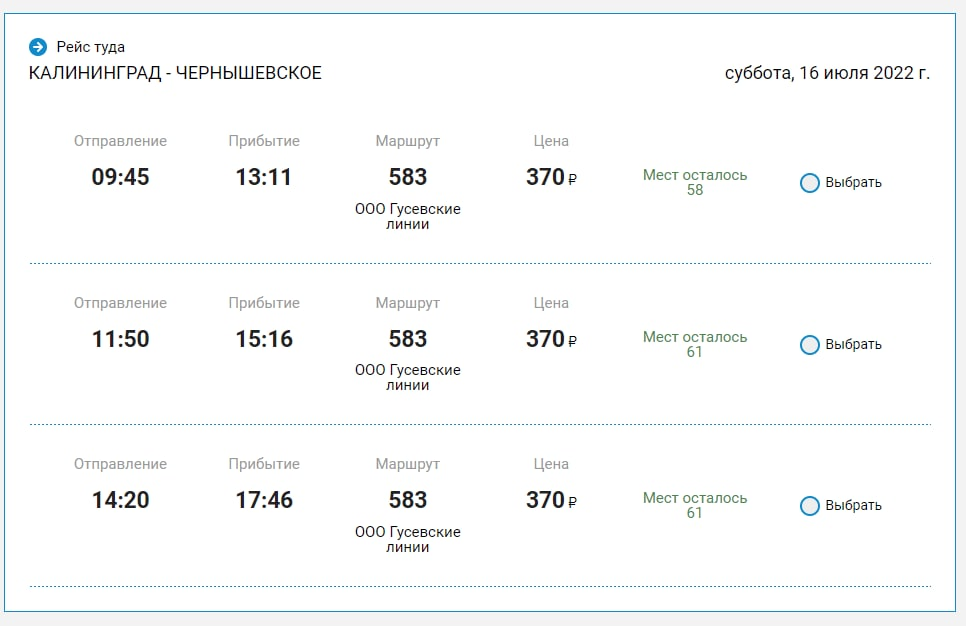Pick the 14:20 departure radio button

click(x=810, y=506)
